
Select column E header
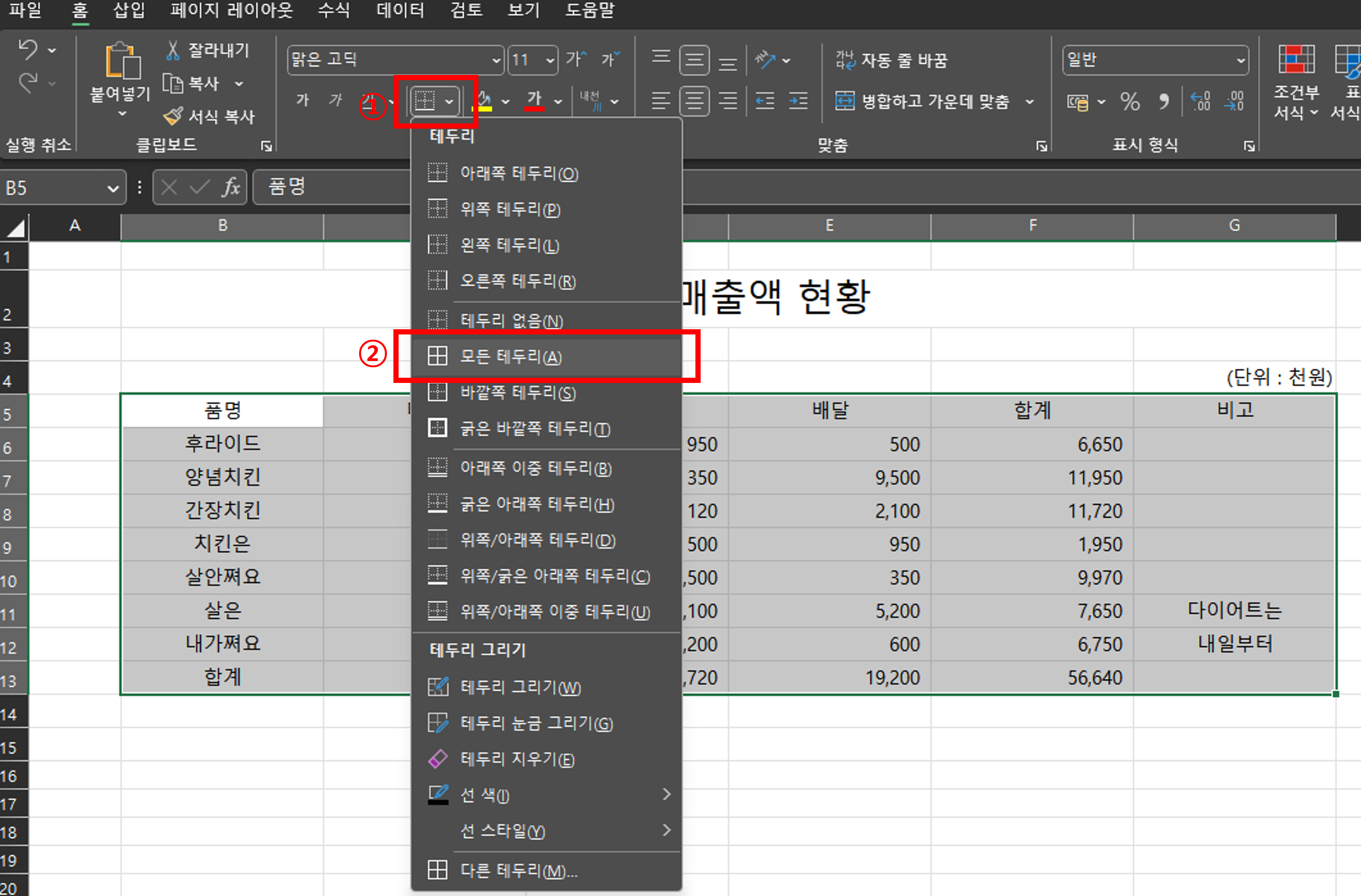coord(829,226)
